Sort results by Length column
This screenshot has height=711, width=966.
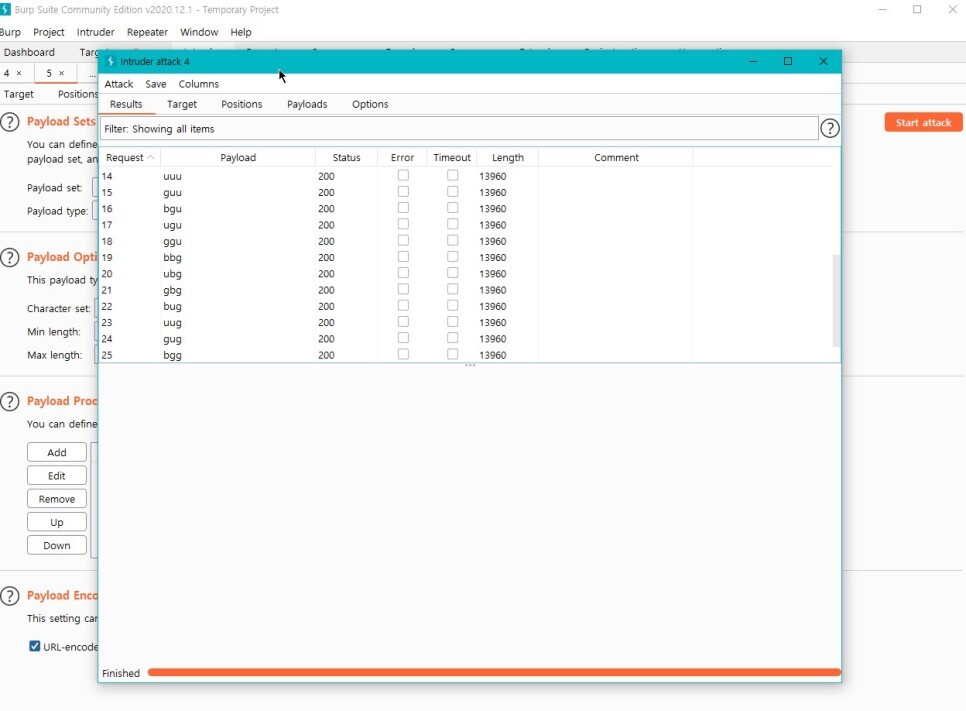pyautogui.click(x=508, y=157)
